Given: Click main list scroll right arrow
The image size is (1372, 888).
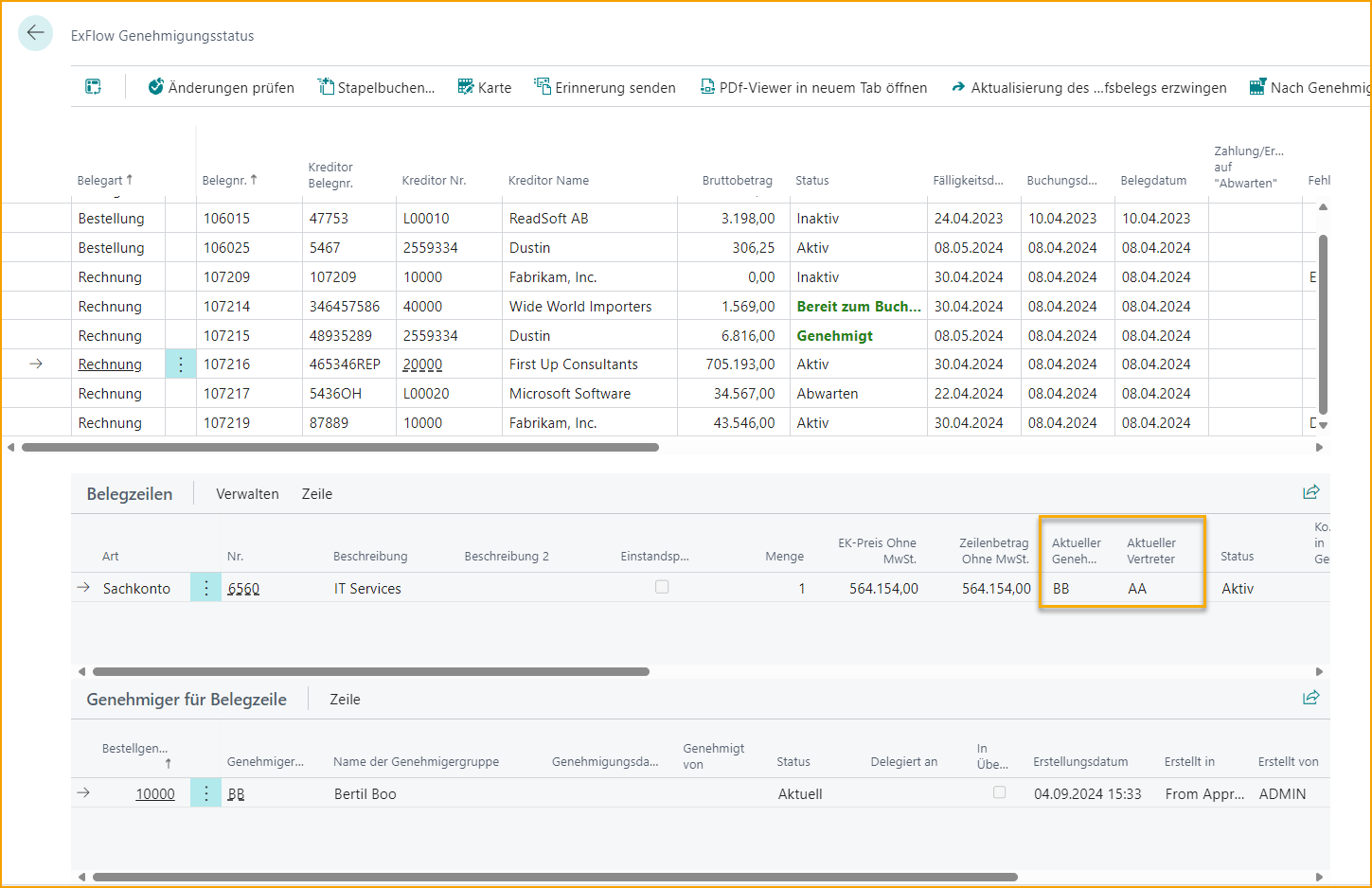Looking at the screenshot, I should pos(1319,447).
